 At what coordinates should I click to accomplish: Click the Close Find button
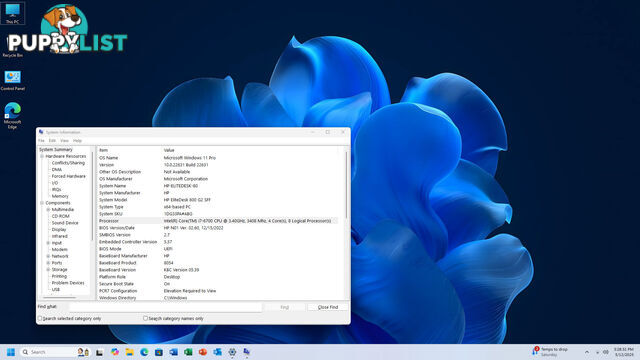[x=328, y=307]
